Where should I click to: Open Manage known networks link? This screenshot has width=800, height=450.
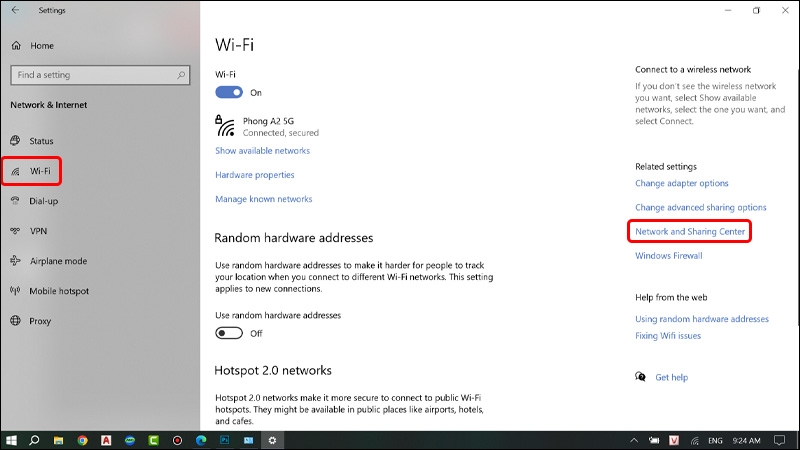point(263,199)
